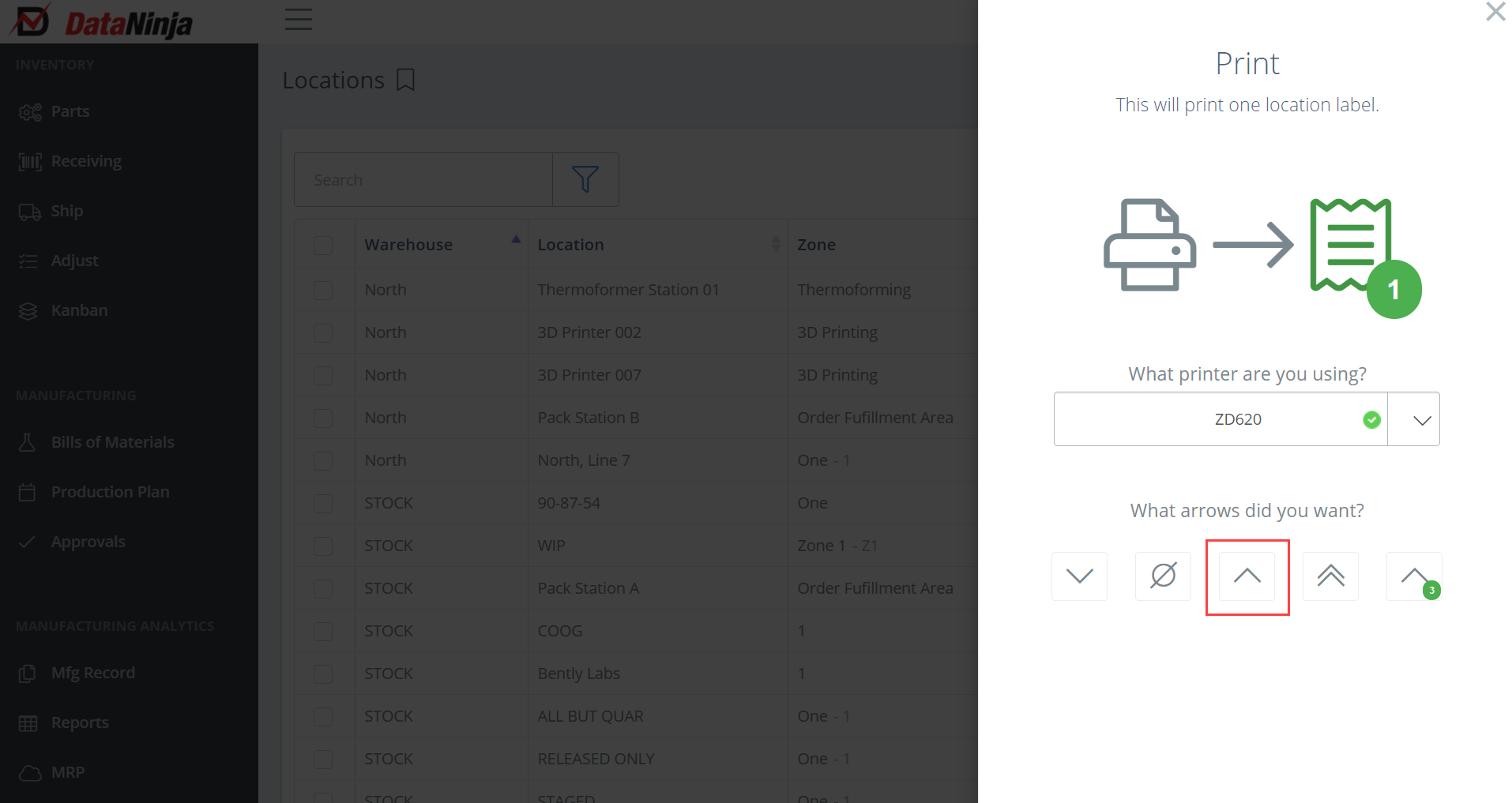Check the Pack Station B row
The height and width of the screenshot is (803, 1512).
click(323, 418)
